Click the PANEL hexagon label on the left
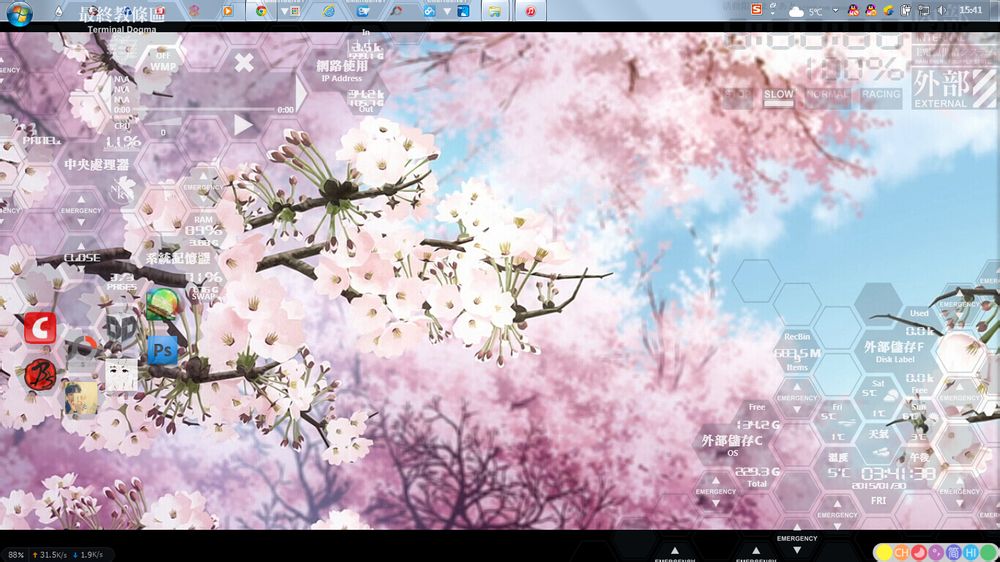This screenshot has height=562, width=1000. coord(41,140)
